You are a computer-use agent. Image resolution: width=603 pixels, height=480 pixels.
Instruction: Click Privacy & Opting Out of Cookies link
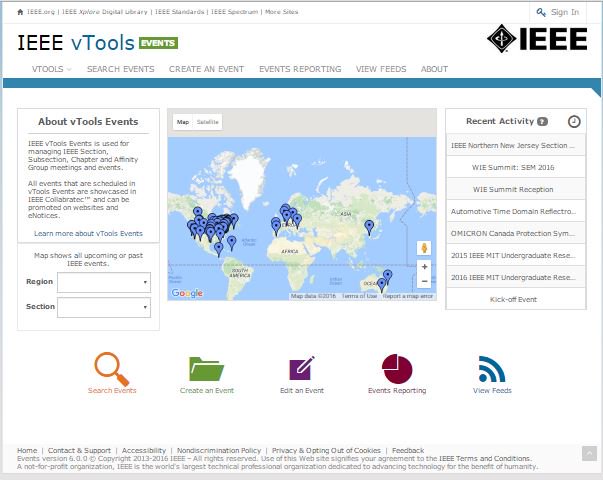pyautogui.click(x=326, y=450)
